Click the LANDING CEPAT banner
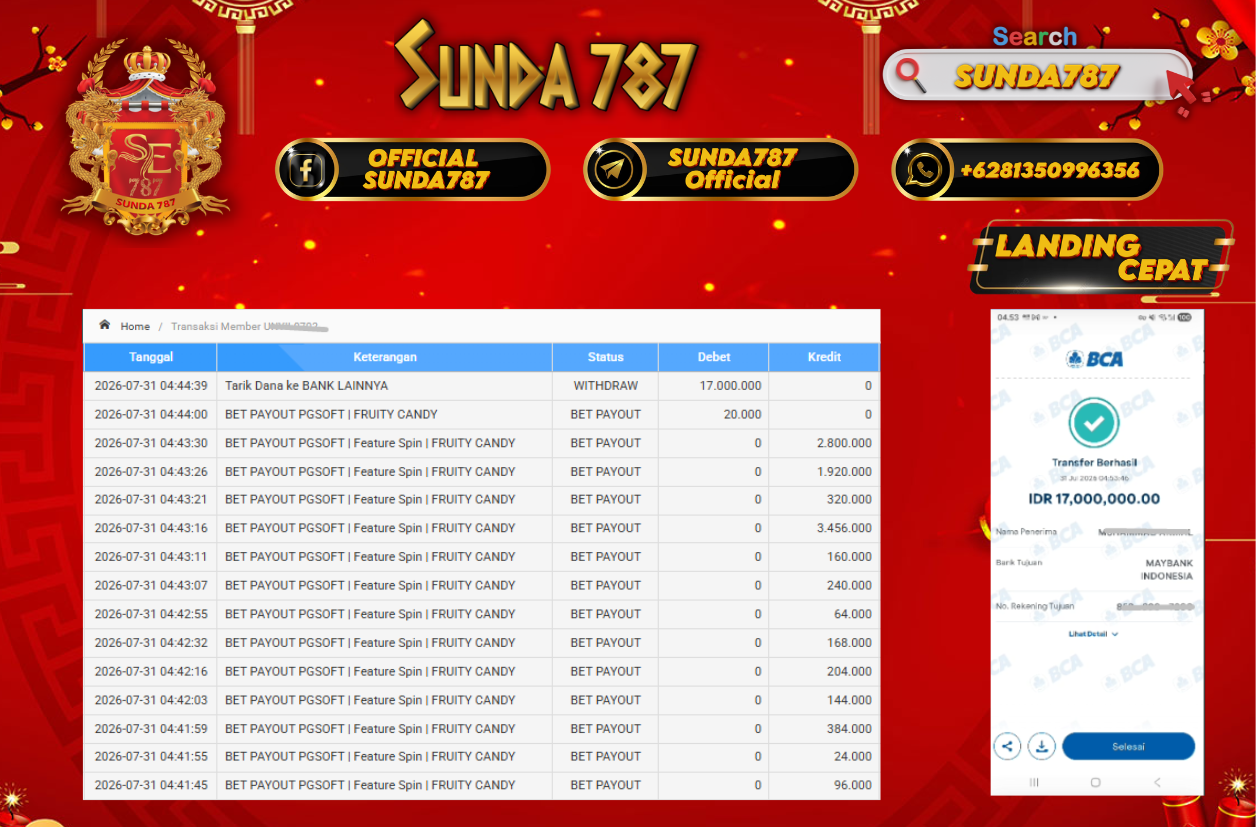Image resolution: width=1256 pixels, height=827 pixels. pos(1099,258)
